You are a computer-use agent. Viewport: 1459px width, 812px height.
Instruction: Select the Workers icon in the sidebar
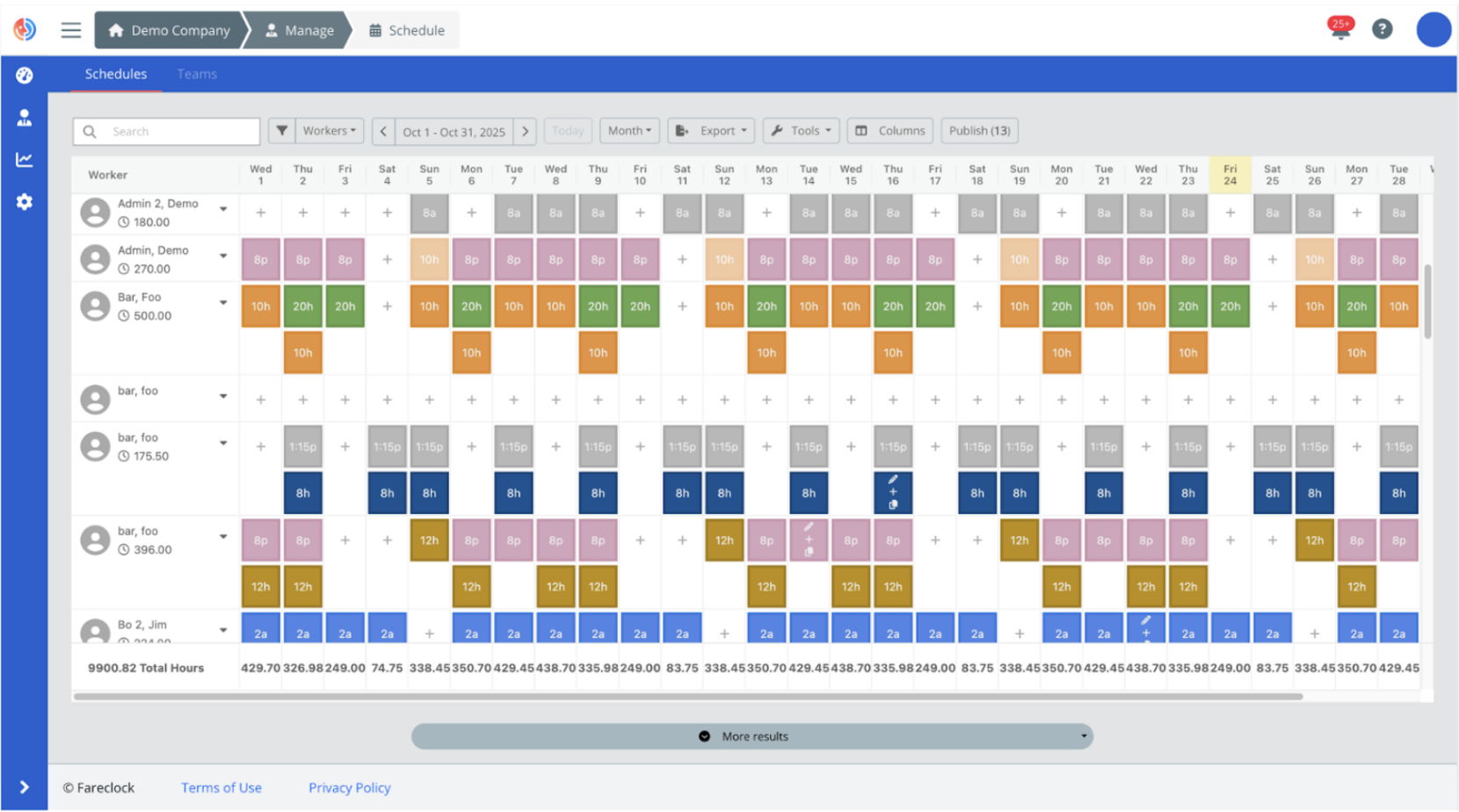click(x=24, y=117)
